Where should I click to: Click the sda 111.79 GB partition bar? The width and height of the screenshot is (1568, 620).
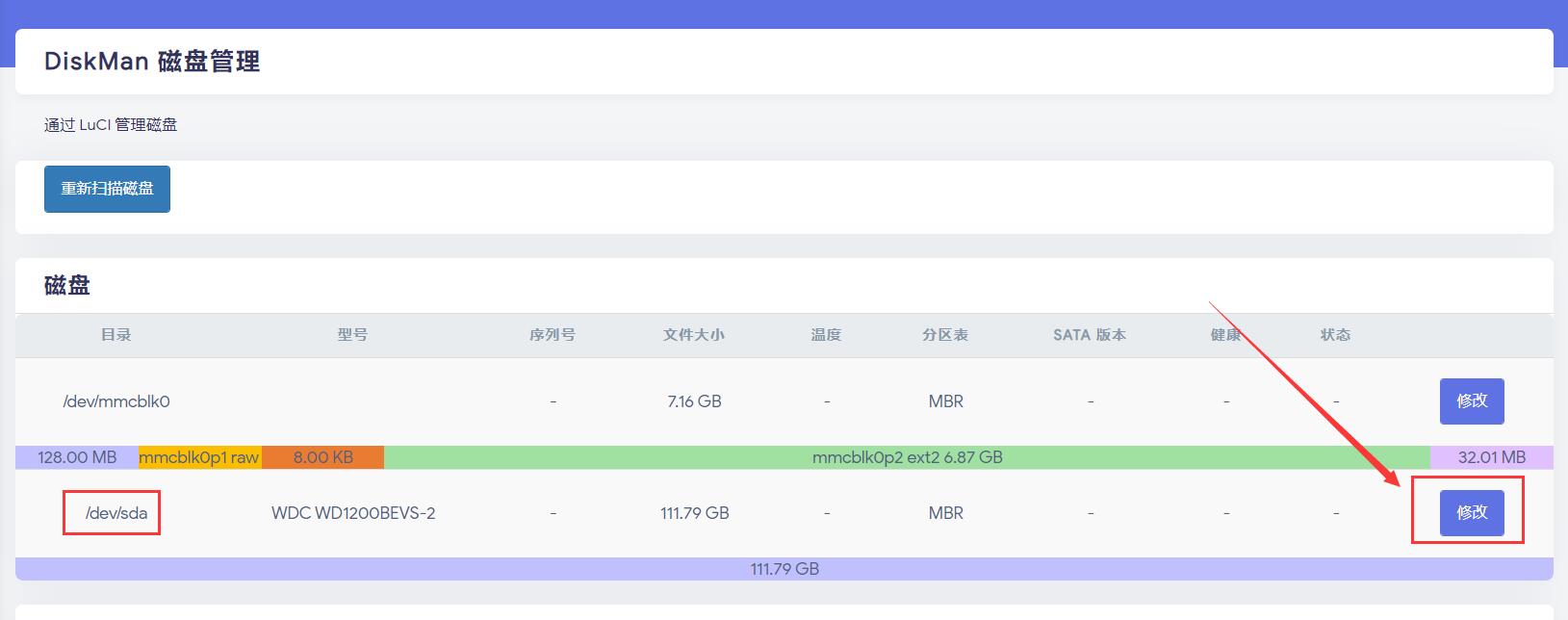(x=784, y=569)
